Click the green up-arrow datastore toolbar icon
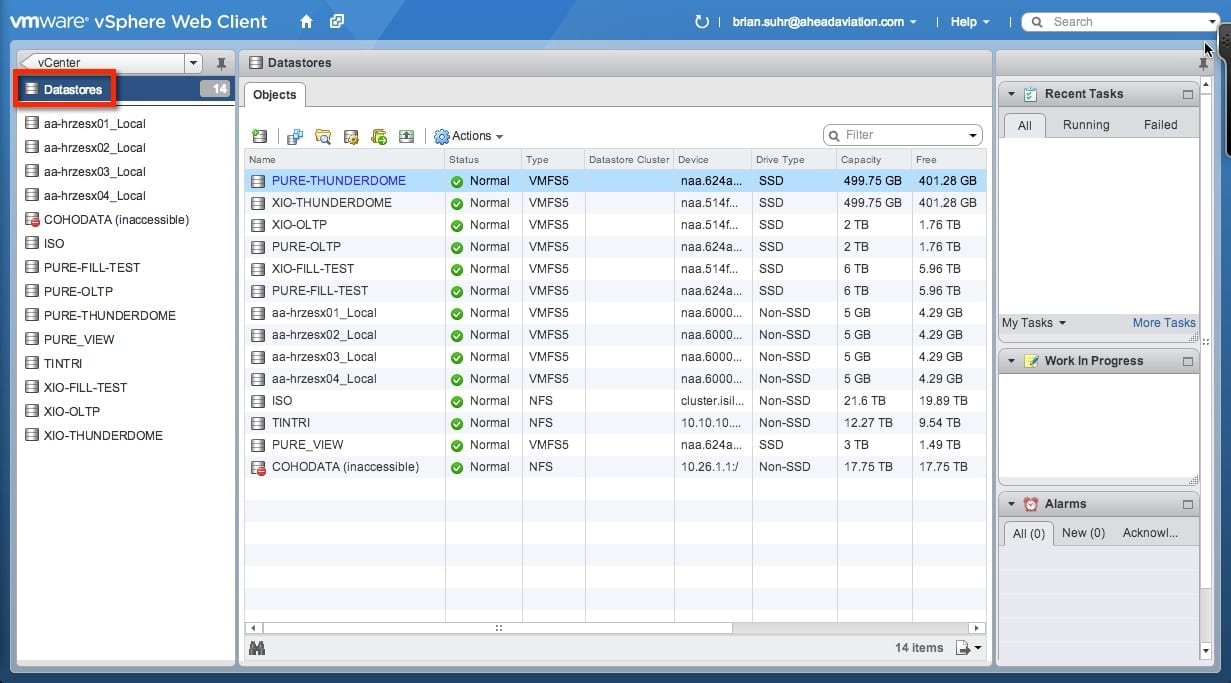Image resolution: width=1231 pixels, height=683 pixels. 406,136
